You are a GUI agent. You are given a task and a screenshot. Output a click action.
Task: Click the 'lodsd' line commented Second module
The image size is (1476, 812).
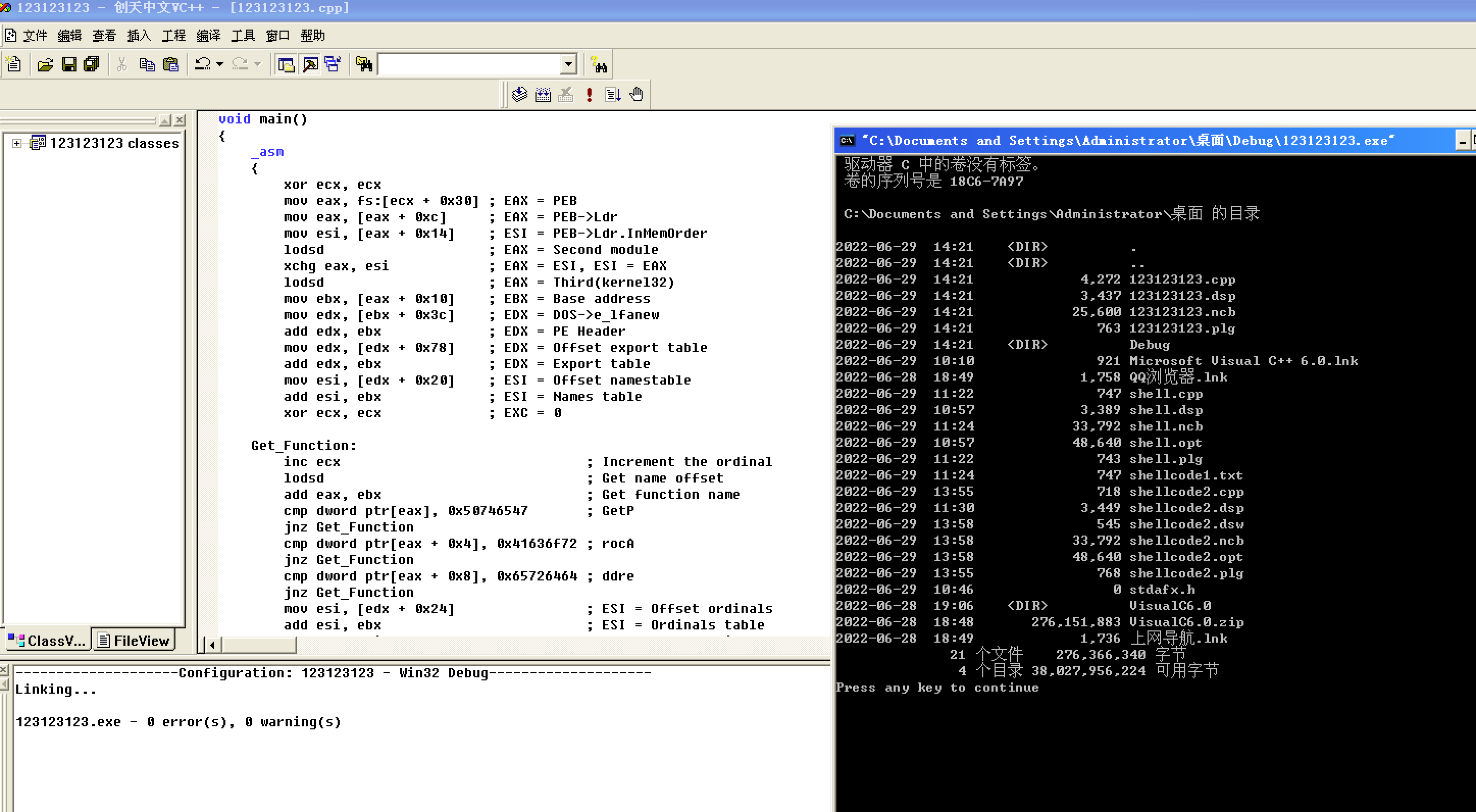click(303, 250)
